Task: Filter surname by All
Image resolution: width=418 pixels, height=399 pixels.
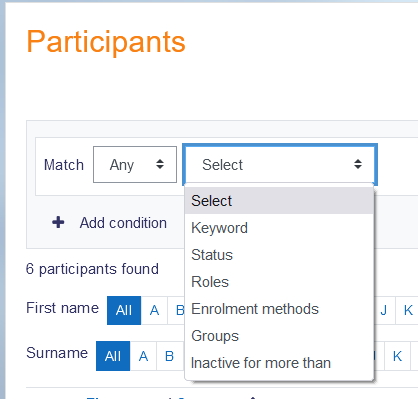Action: tap(113, 356)
